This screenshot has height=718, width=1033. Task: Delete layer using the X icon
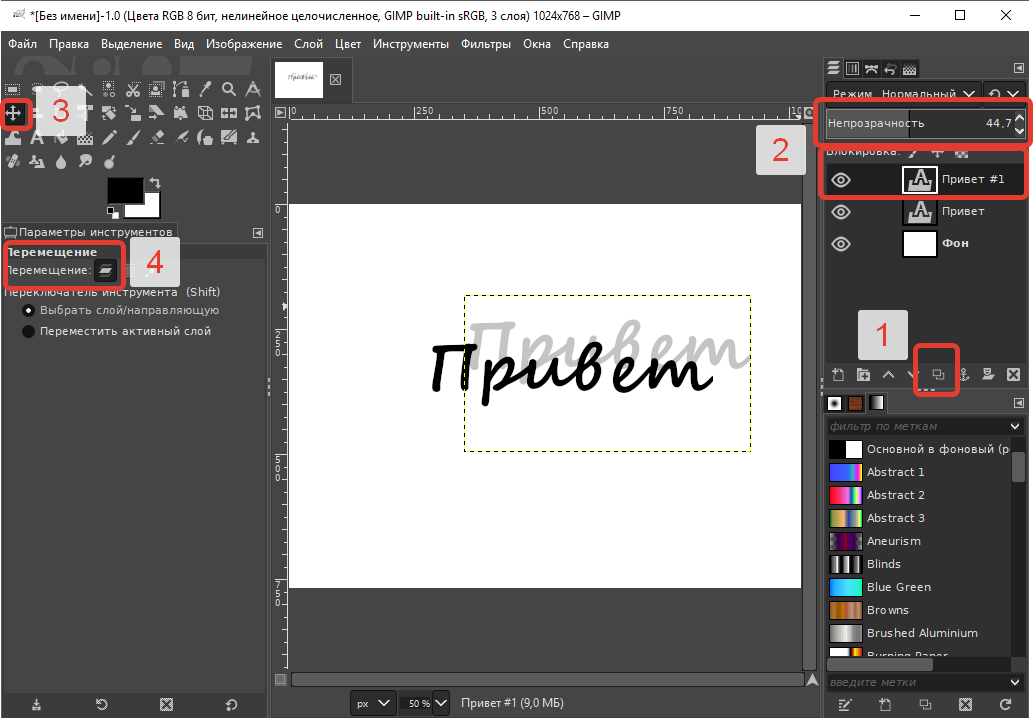point(1013,375)
